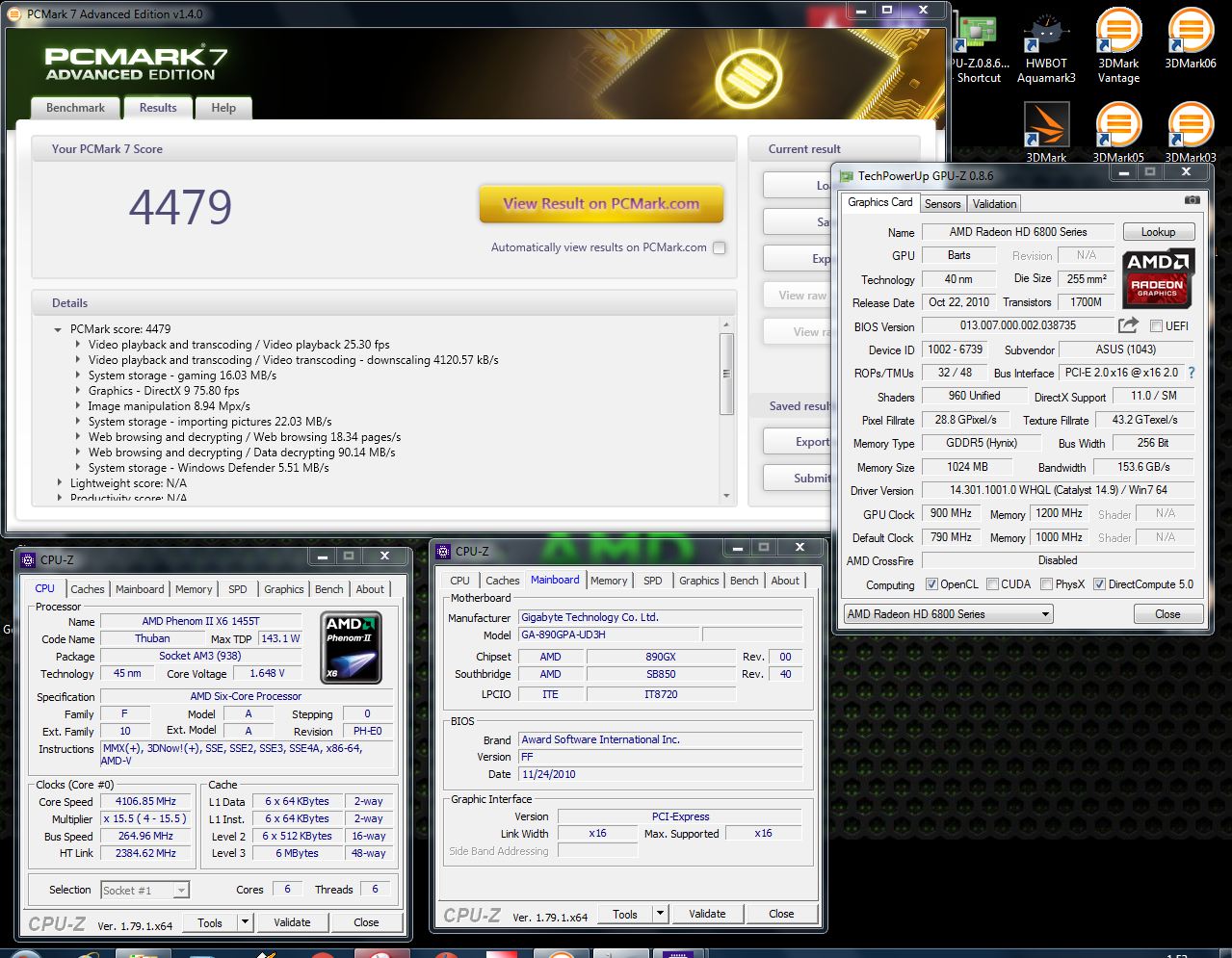Image resolution: width=1232 pixels, height=958 pixels.
Task: Click View Result on PCMark.com button
Action: 601,204
